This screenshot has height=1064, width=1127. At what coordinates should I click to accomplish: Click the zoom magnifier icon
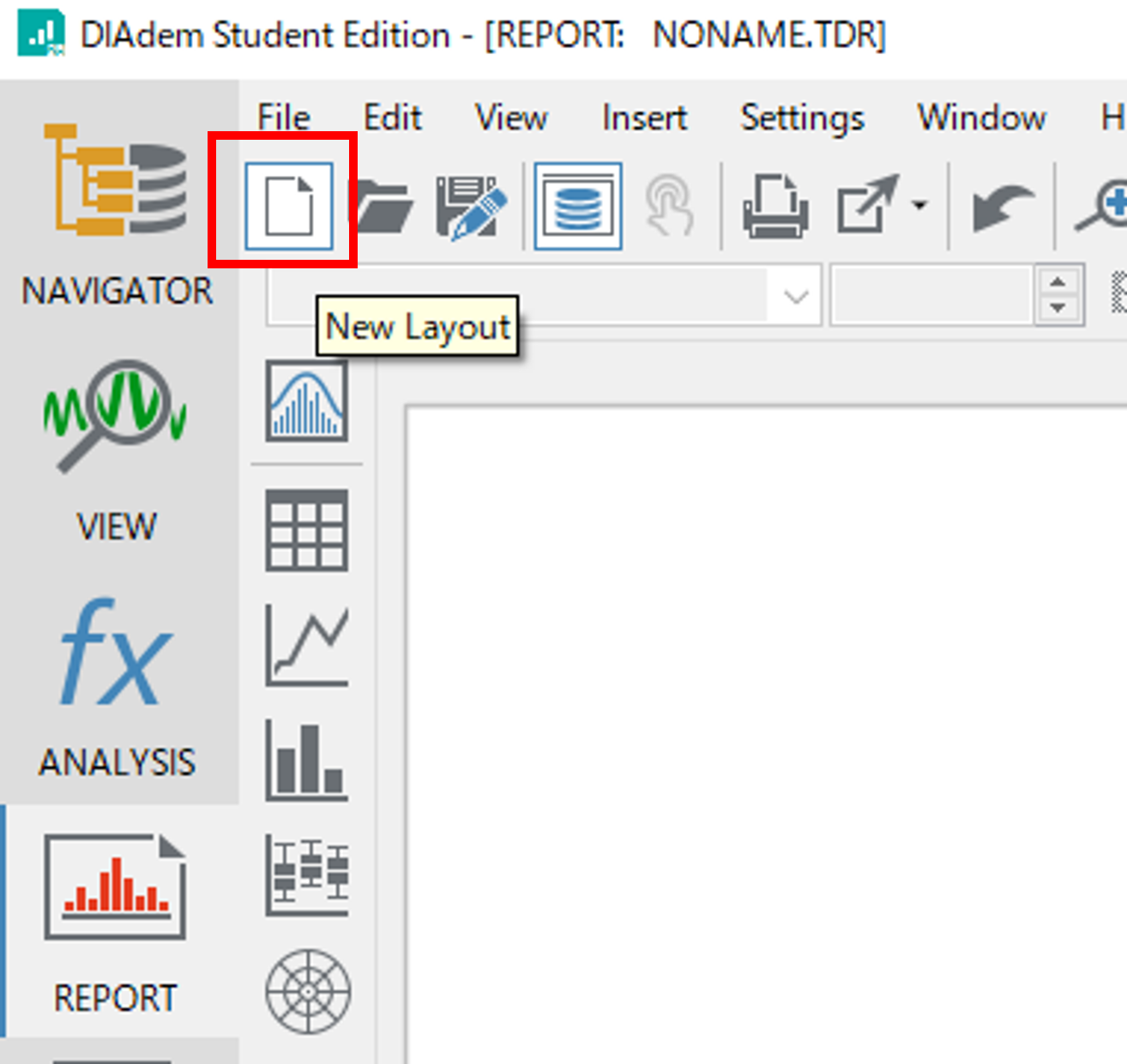click(x=1104, y=206)
